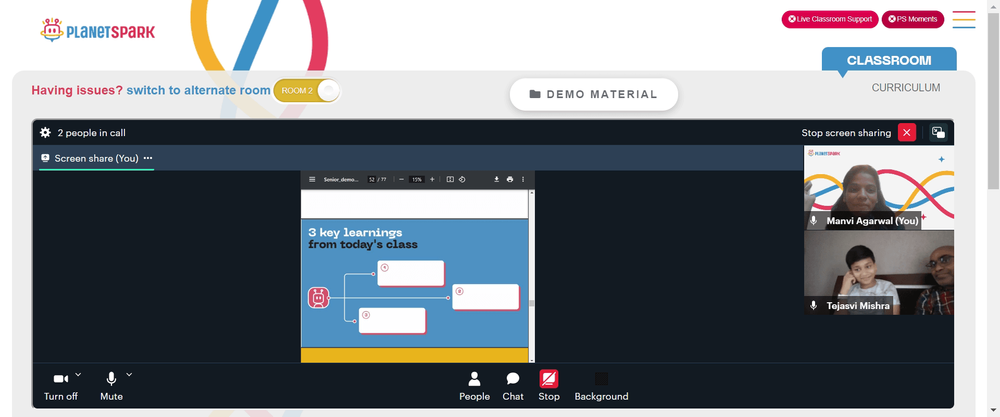Screen dimensions: 1000x417
Task: Open call settings gear icon
Action: point(45,133)
